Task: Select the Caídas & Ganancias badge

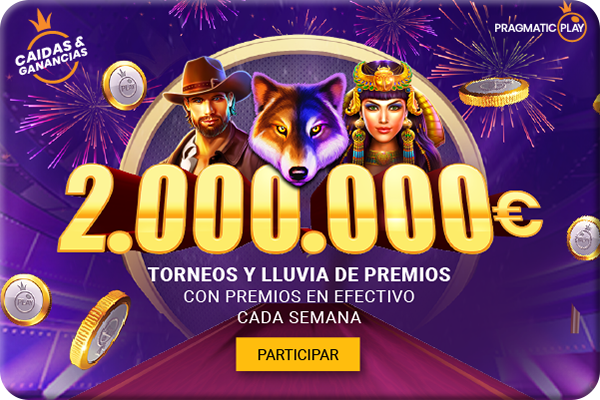Action: coord(50,51)
